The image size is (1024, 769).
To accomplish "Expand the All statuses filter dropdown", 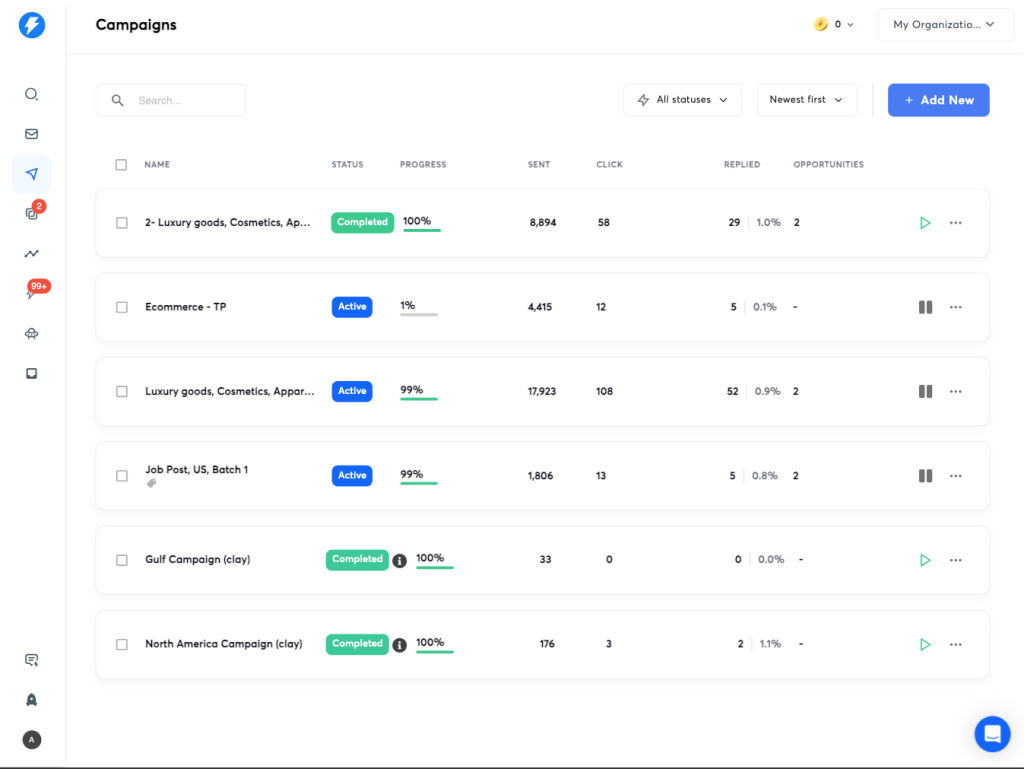I will pos(682,100).
